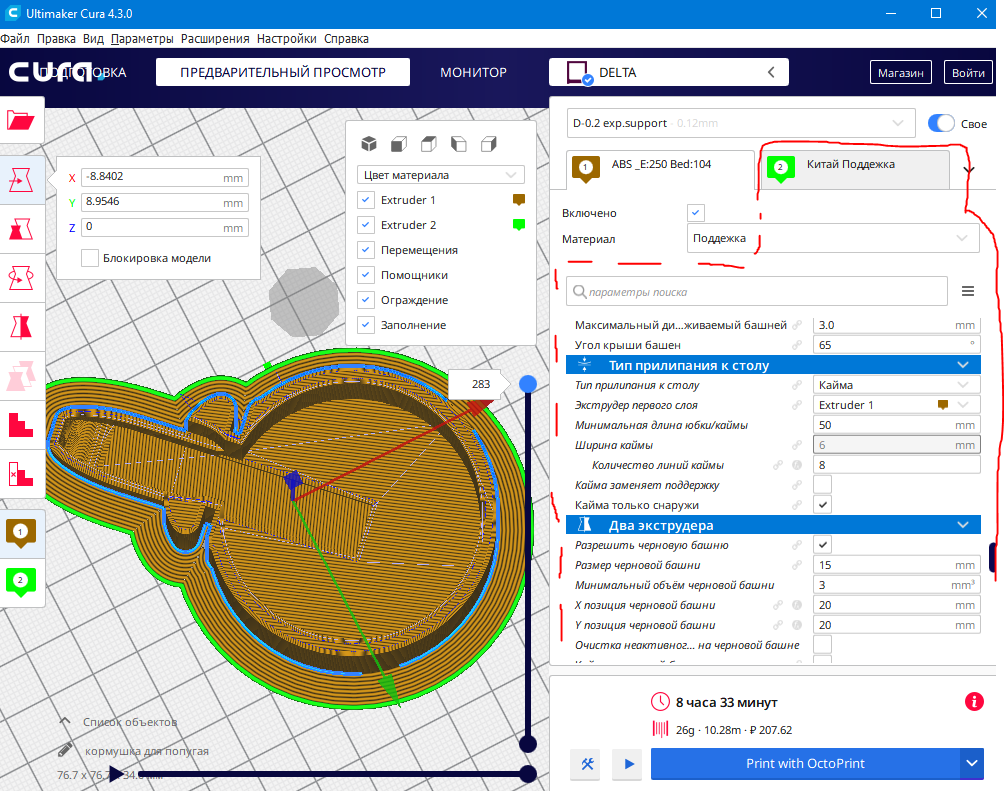Toggle Кайма только снаружи checkbox
This screenshot has height=791, width=1004.
823,505
